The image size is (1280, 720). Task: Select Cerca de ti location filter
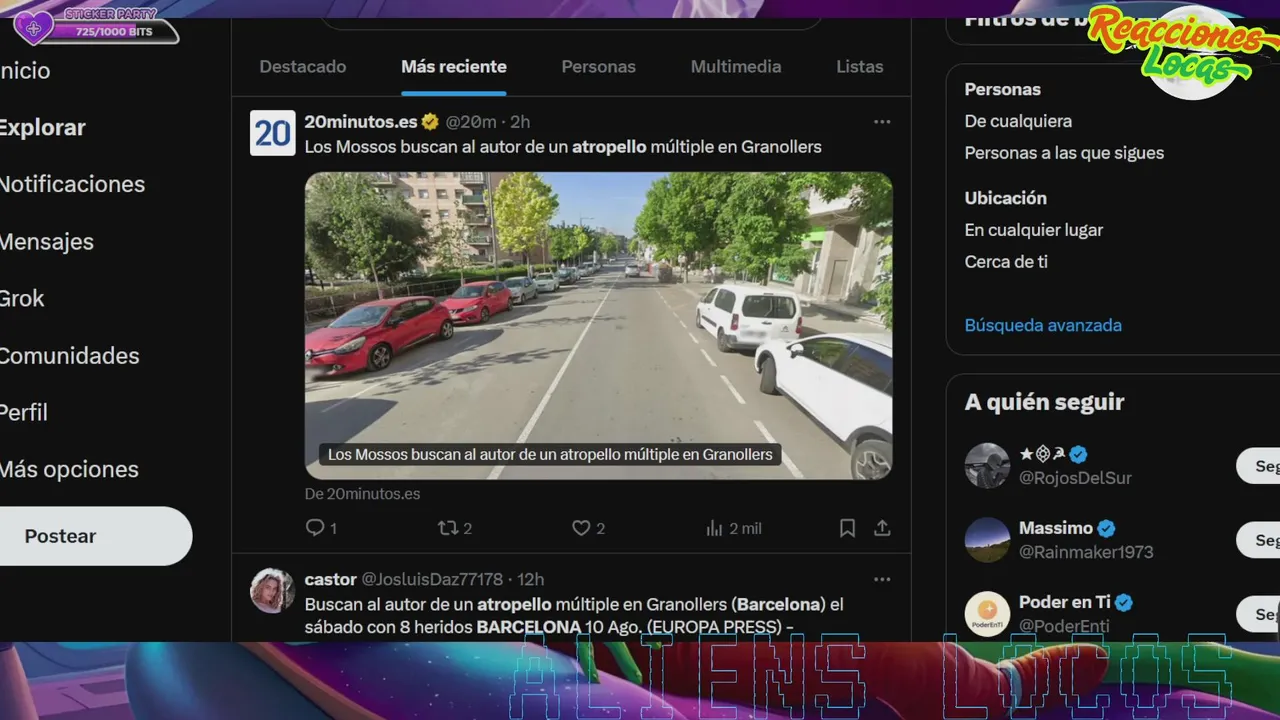(1006, 262)
